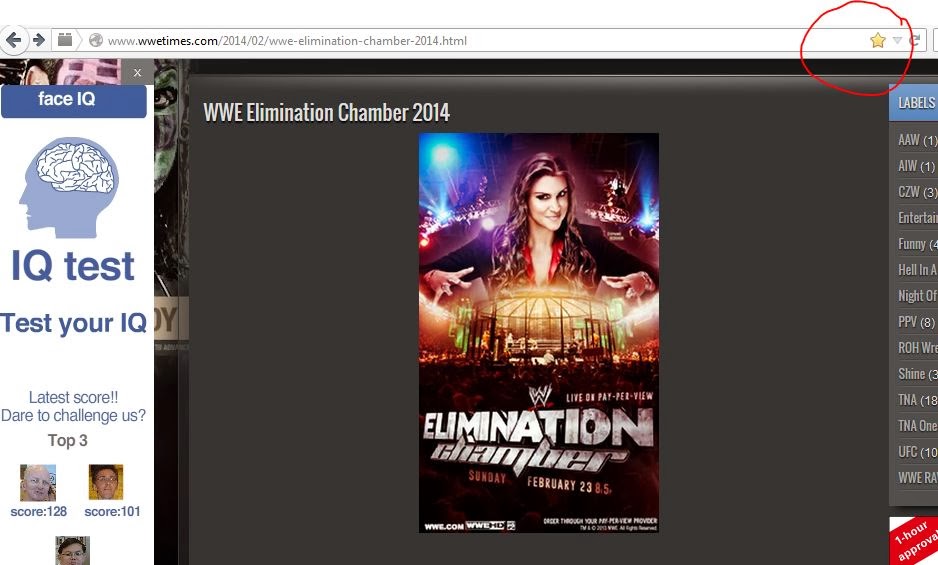
Task: Click the site identity globe icon
Action: click(x=96, y=41)
